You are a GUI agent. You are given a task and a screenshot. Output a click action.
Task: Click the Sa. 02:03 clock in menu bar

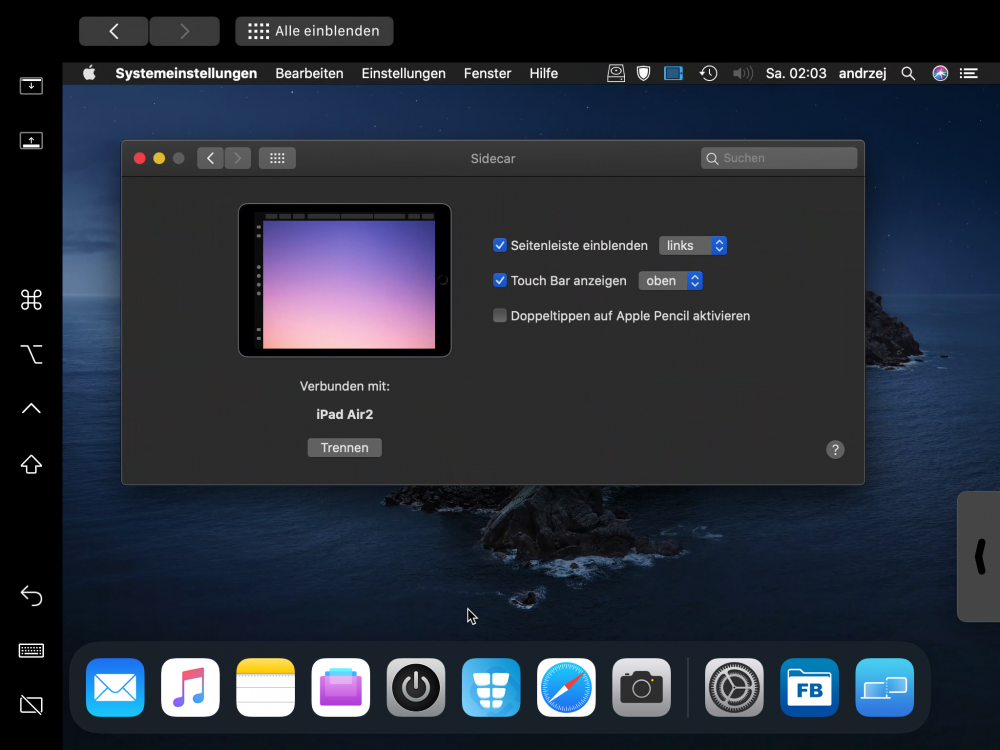[x=796, y=73]
